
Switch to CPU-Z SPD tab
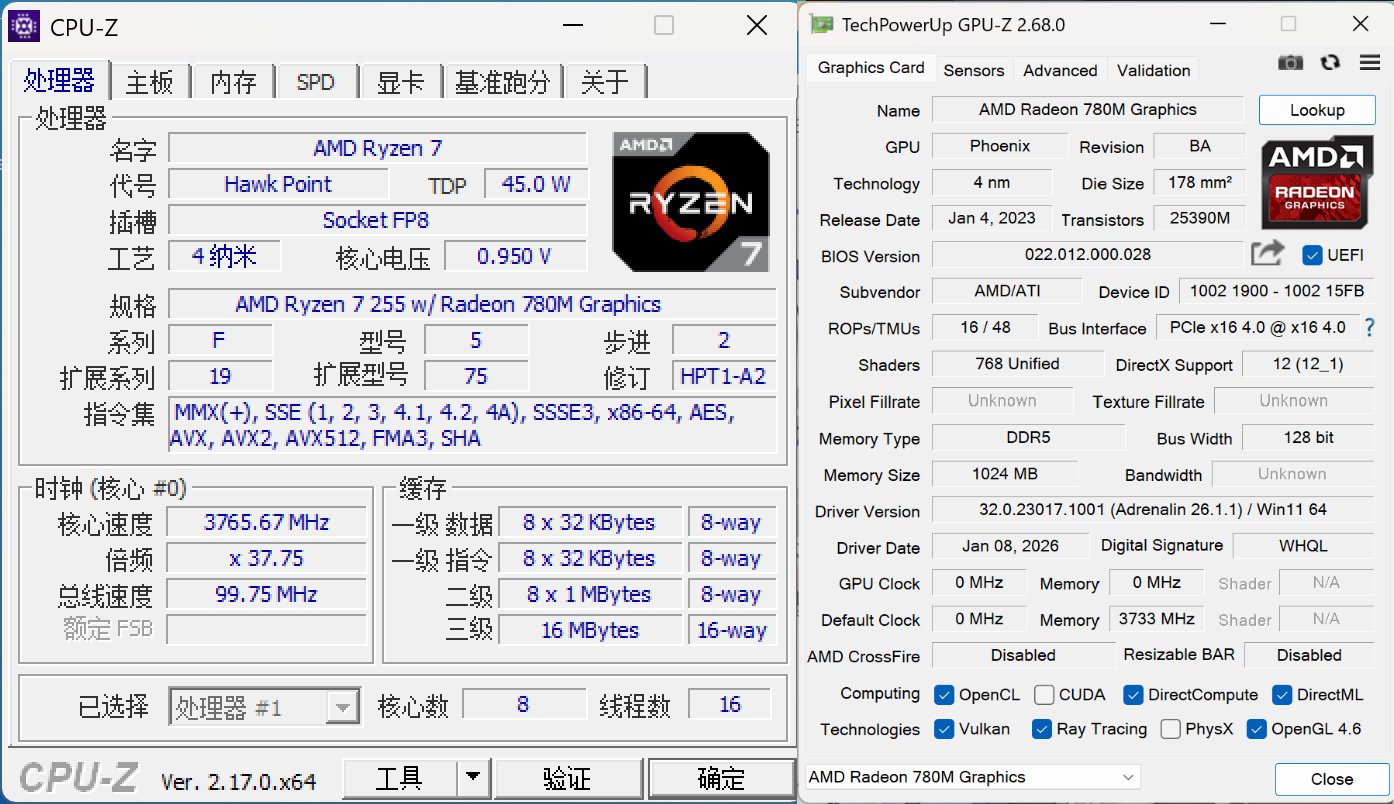pos(316,82)
